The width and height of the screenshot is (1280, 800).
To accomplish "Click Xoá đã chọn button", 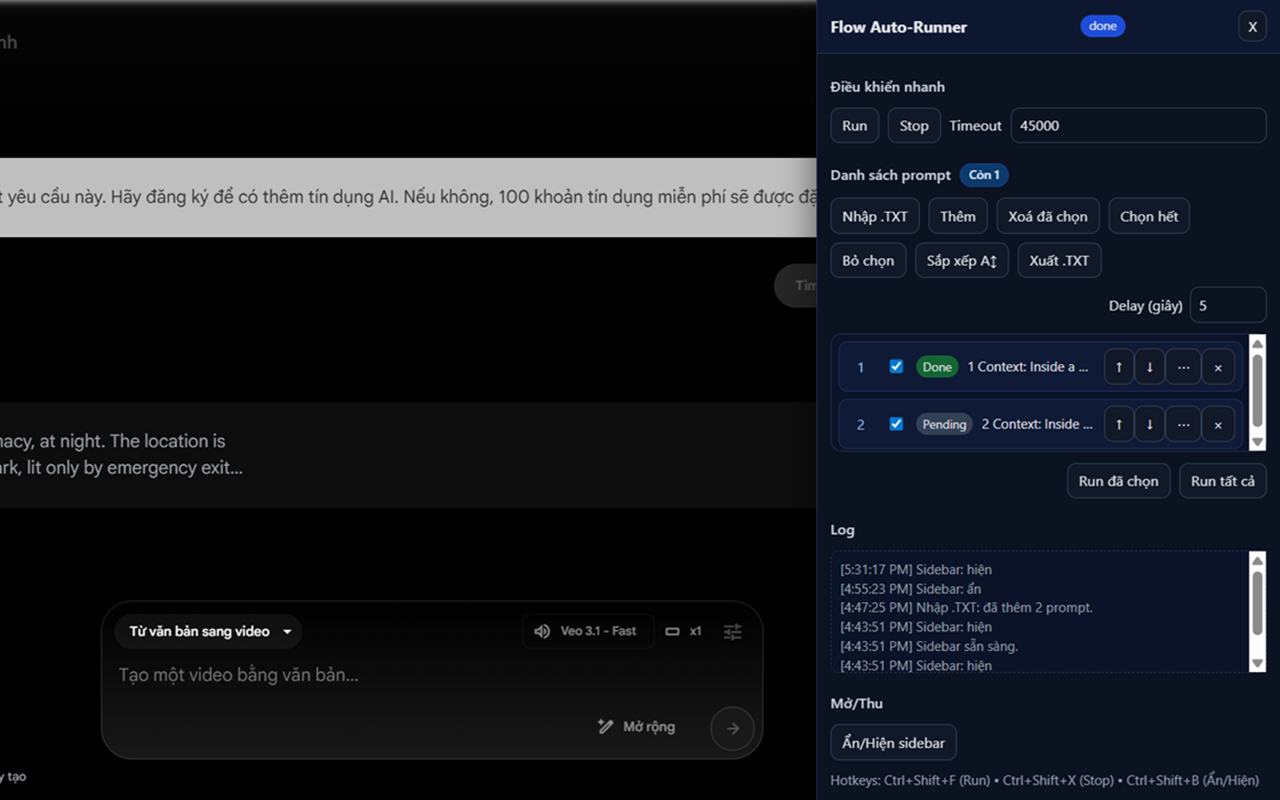I will click(1048, 216).
